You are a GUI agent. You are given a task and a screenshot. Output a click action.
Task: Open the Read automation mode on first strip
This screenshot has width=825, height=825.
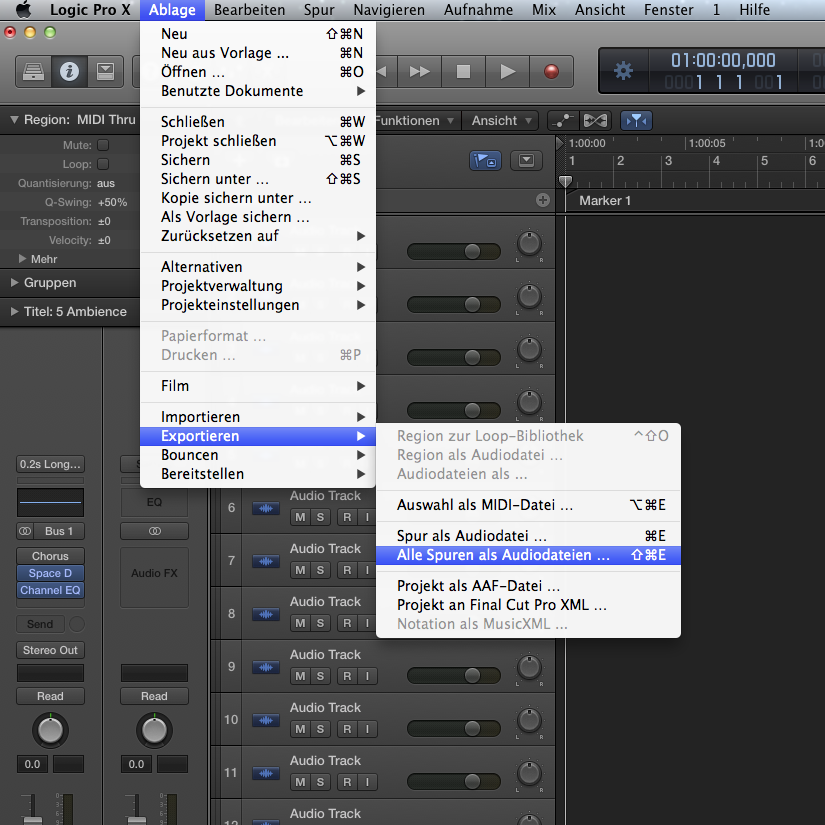pos(50,696)
